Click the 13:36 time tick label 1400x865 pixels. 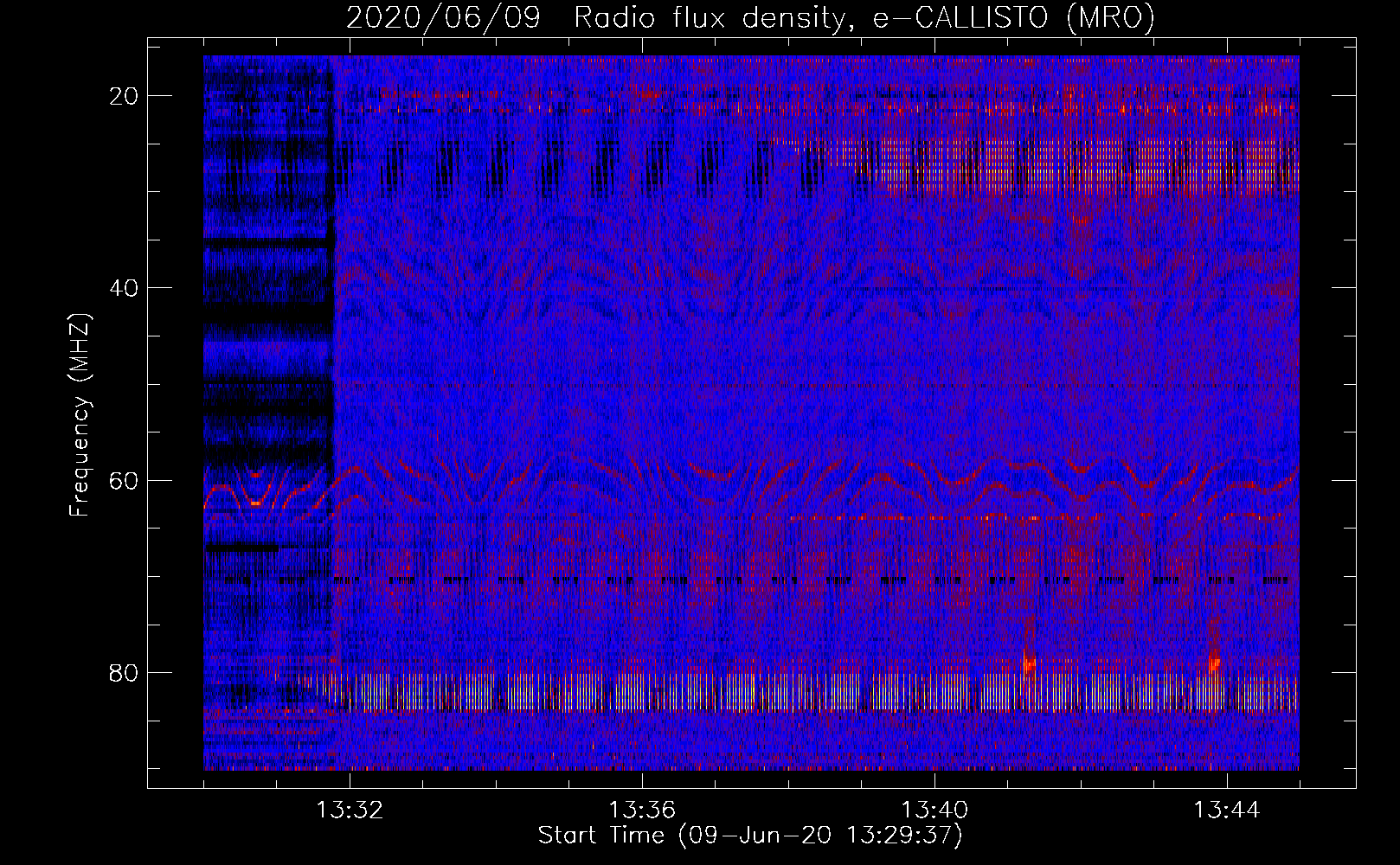click(642, 810)
